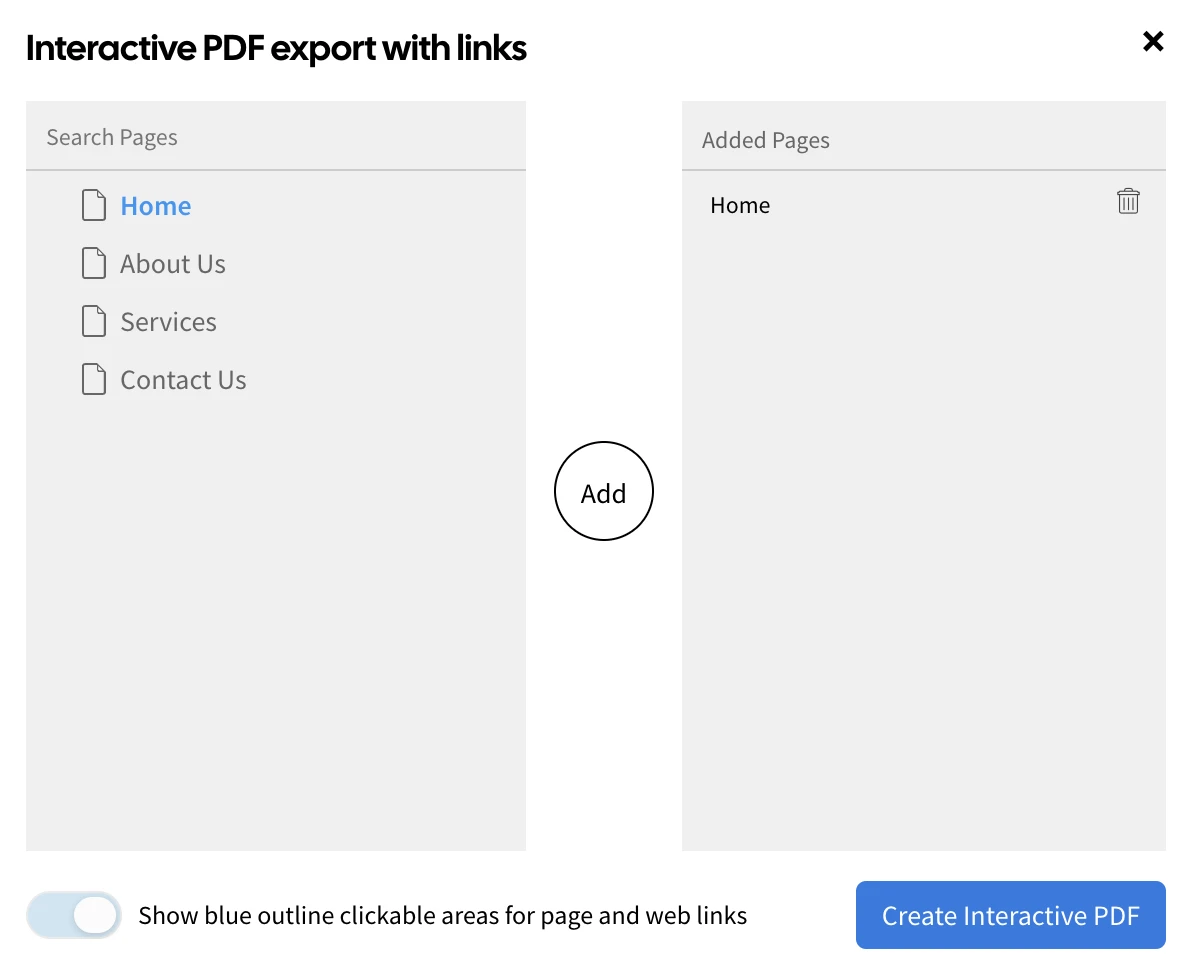The image size is (1186, 980).
Task: Select the About Us page
Action: click(172, 263)
